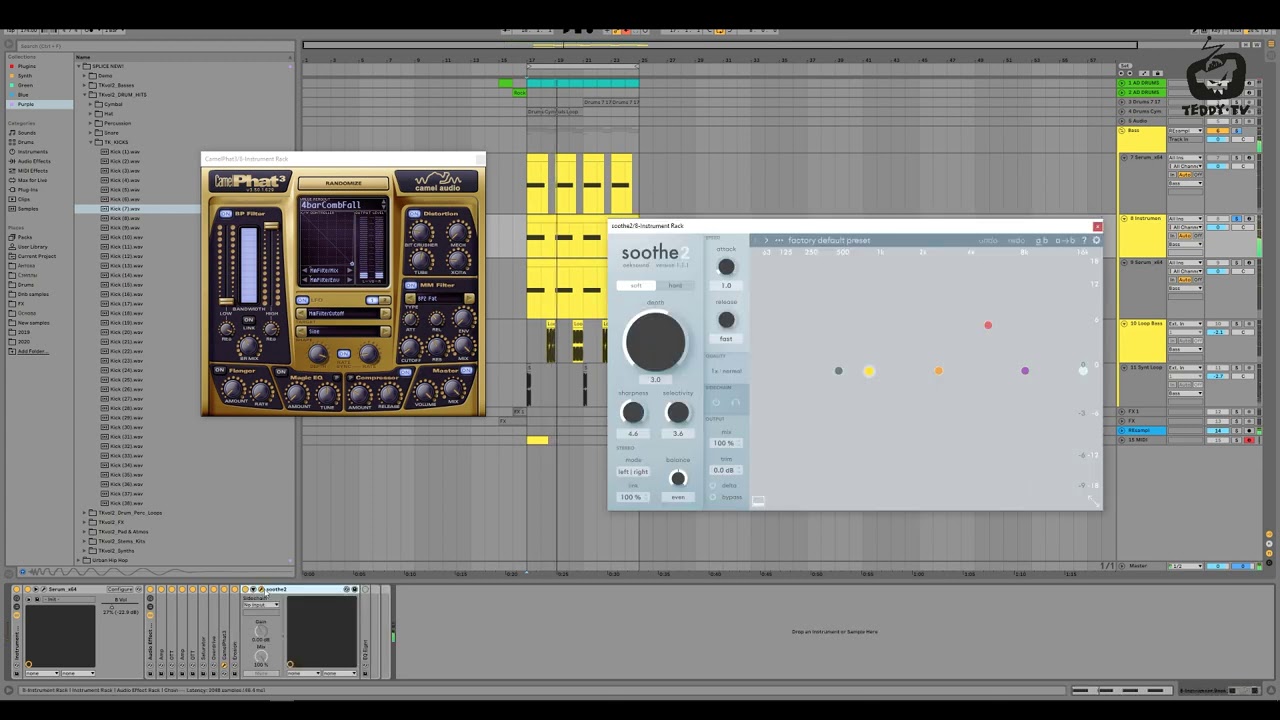The width and height of the screenshot is (1280, 720).
Task: Switch soothe2 a/b comparison state
Action: point(1042,241)
